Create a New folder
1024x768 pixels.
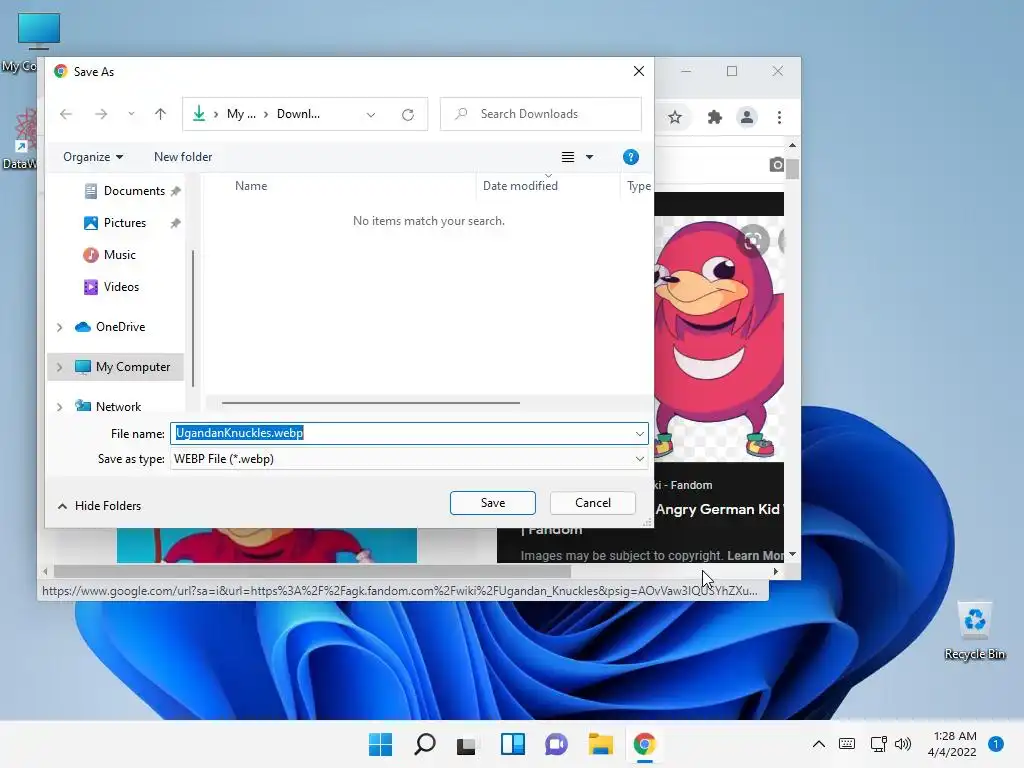click(183, 157)
